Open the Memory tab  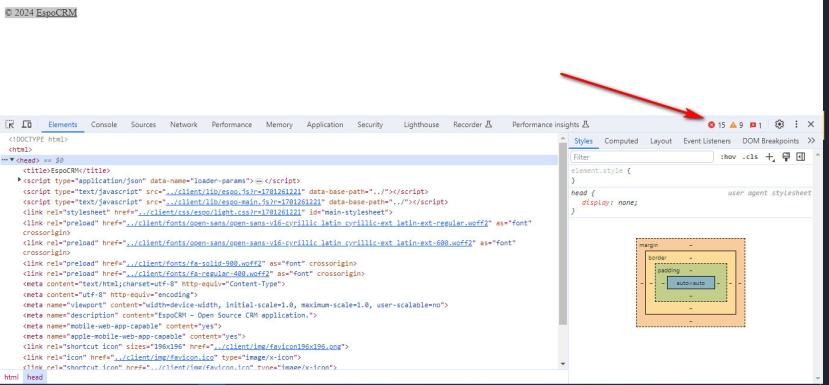point(279,125)
